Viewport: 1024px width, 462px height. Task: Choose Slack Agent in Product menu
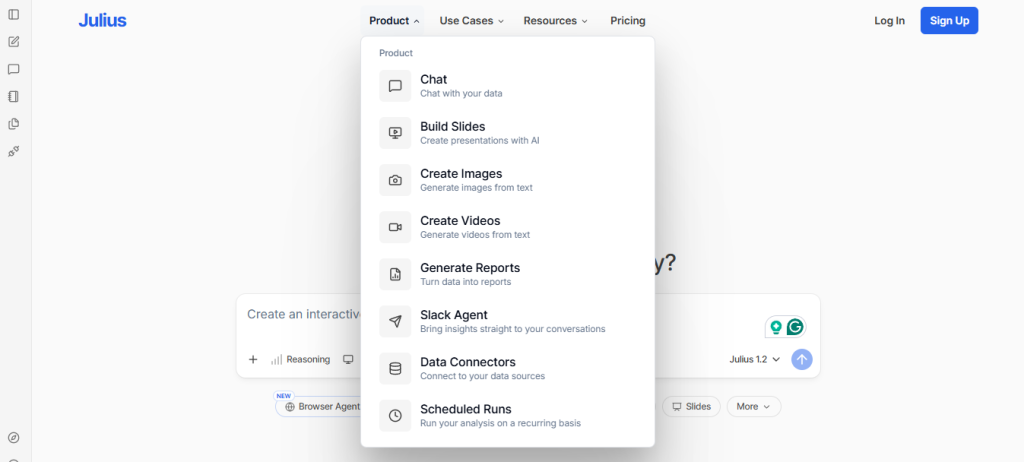coord(507,321)
